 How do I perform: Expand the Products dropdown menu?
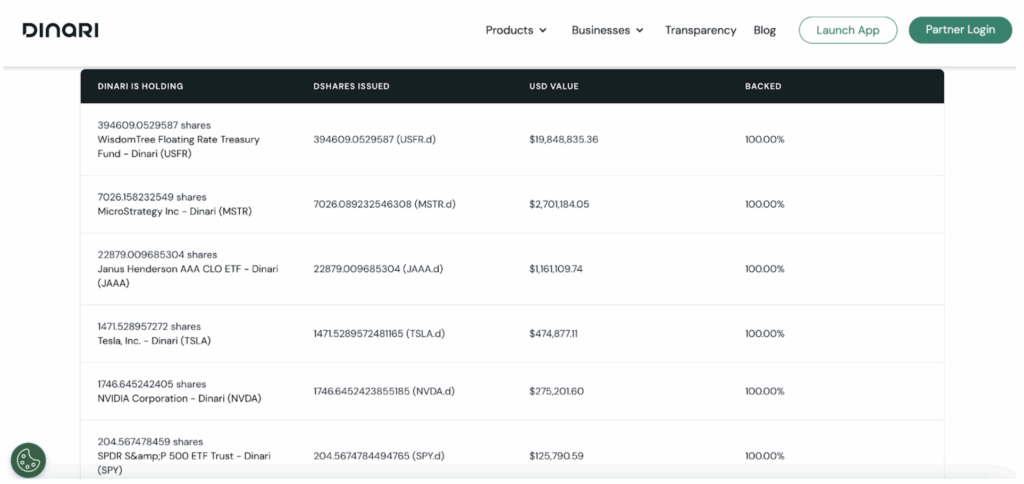pos(516,30)
